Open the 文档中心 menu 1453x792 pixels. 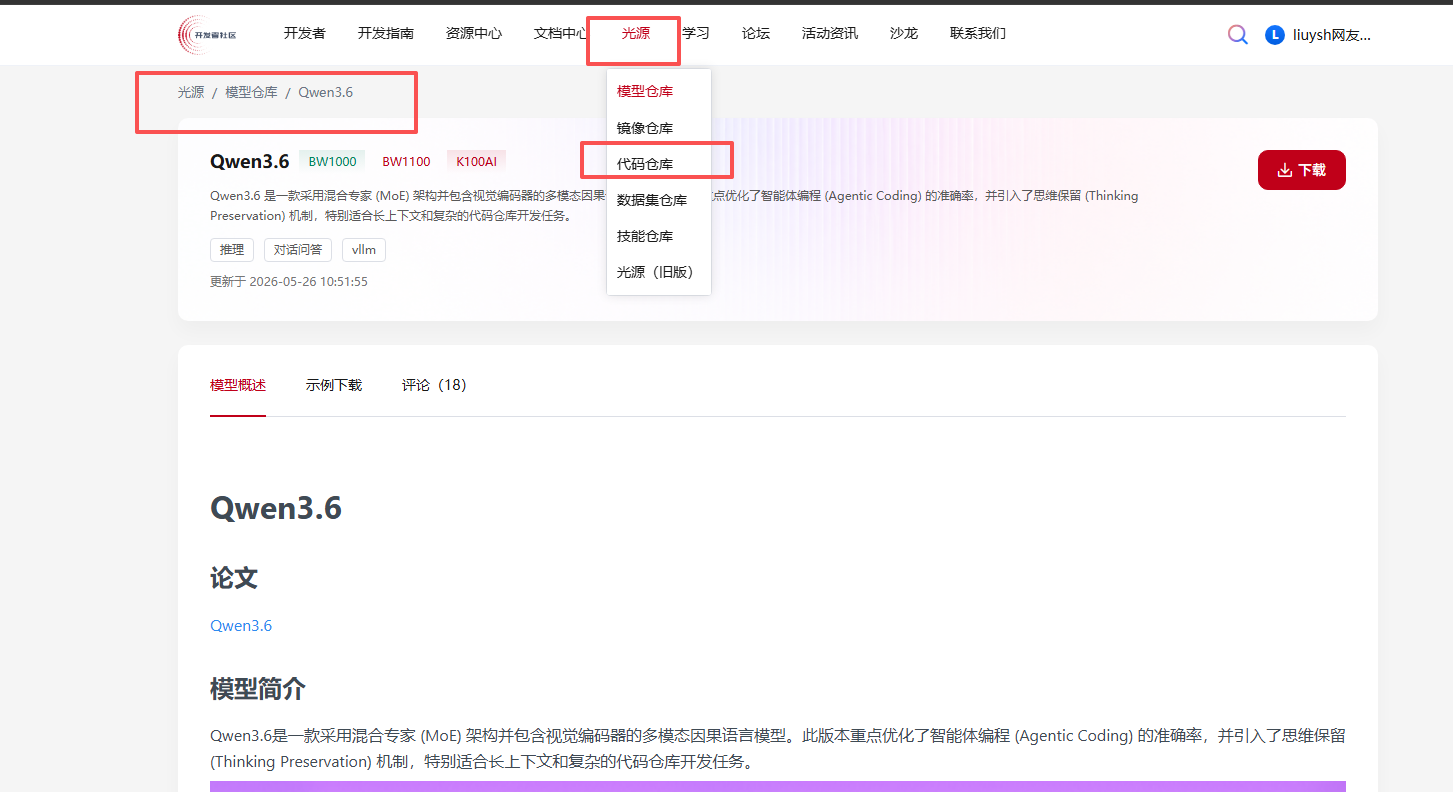(x=561, y=33)
